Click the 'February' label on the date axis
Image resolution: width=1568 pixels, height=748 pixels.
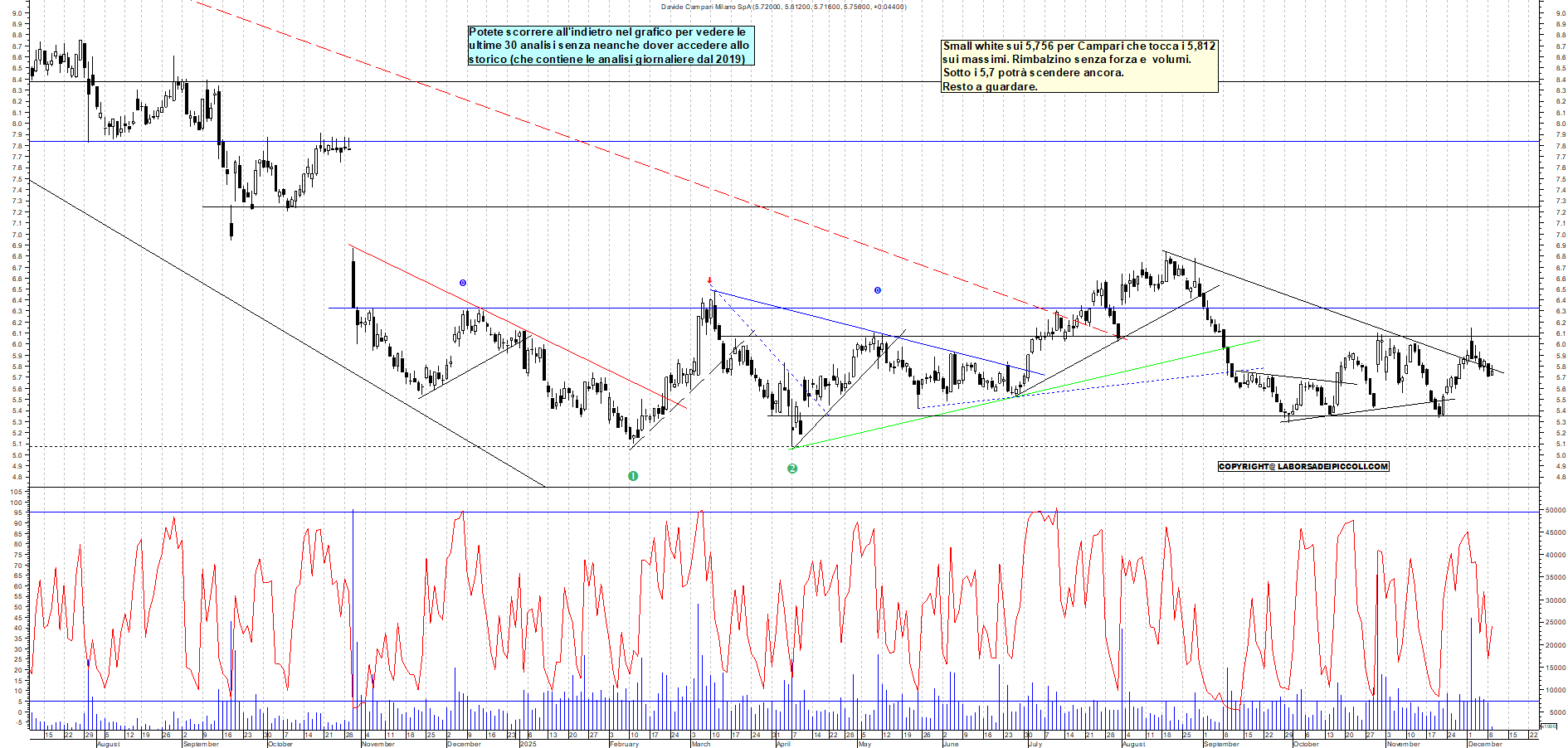[x=624, y=744]
